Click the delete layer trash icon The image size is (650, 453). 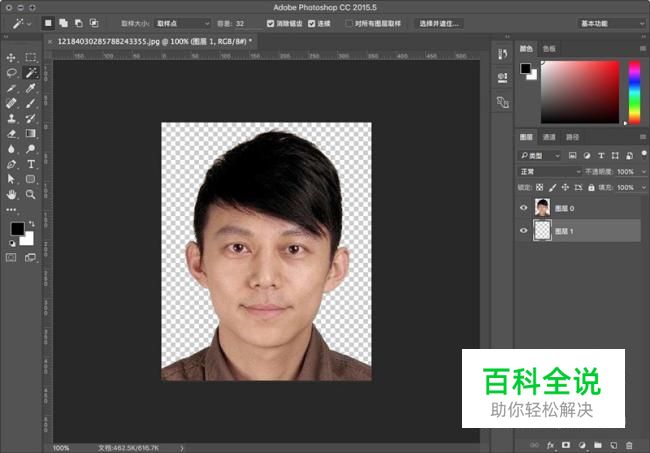point(629,443)
